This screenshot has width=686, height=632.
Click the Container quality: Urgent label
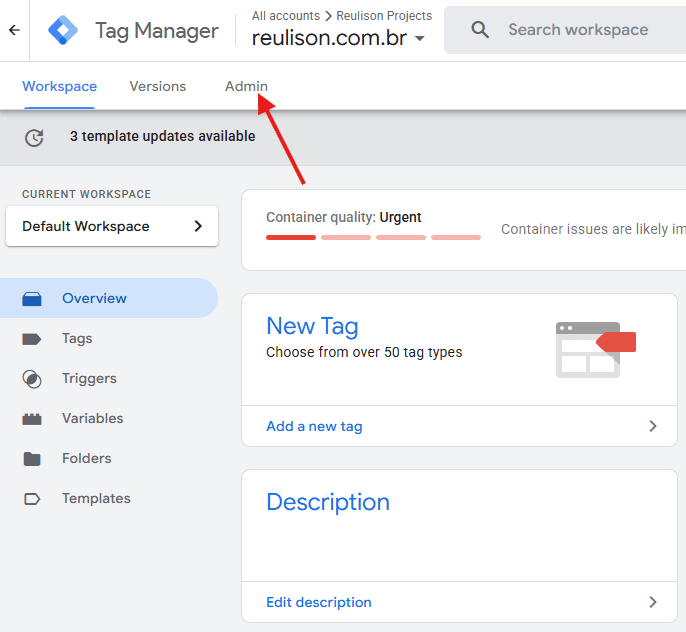pos(343,217)
